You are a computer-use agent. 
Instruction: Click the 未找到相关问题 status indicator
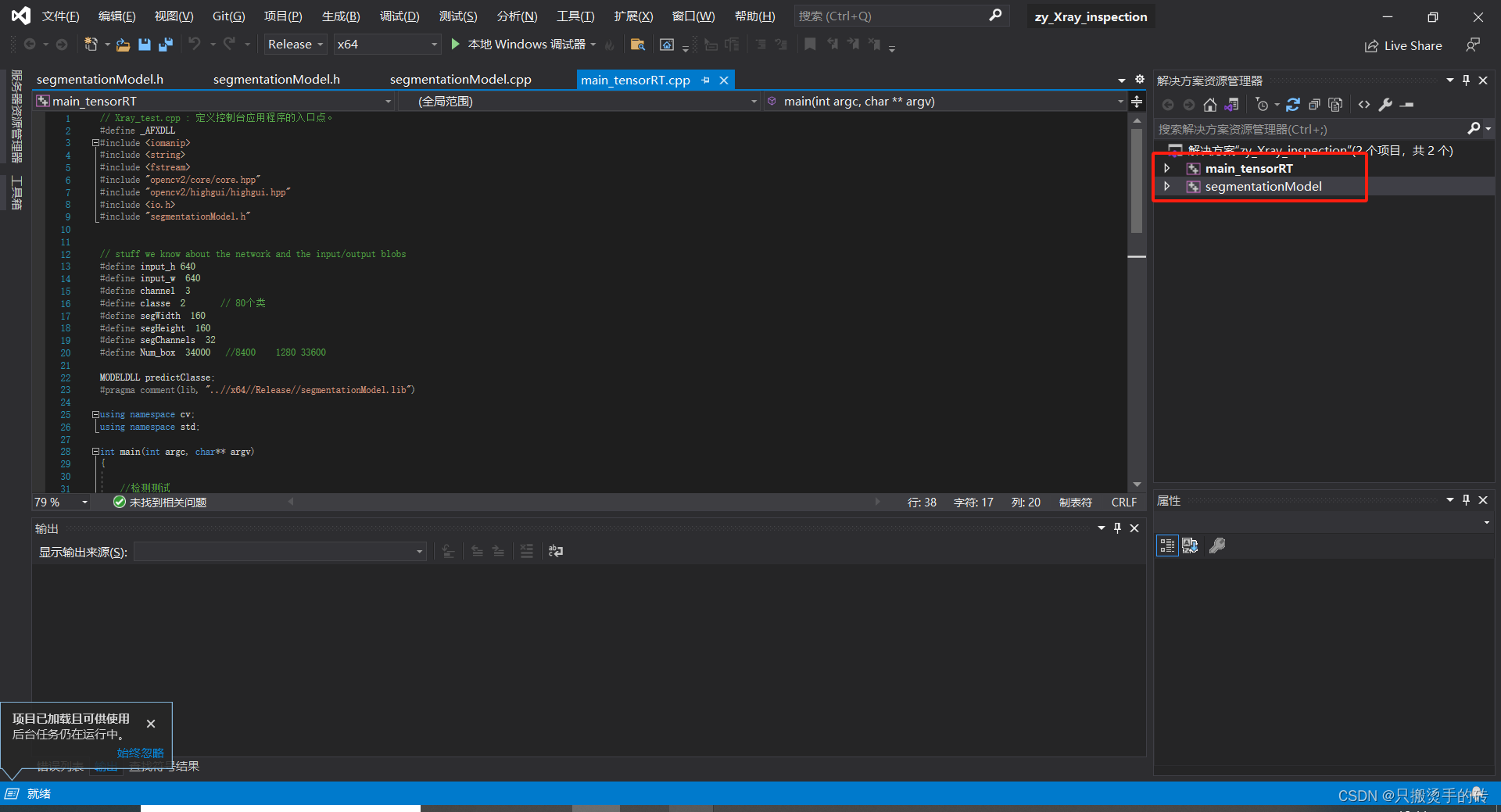tap(160, 503)
